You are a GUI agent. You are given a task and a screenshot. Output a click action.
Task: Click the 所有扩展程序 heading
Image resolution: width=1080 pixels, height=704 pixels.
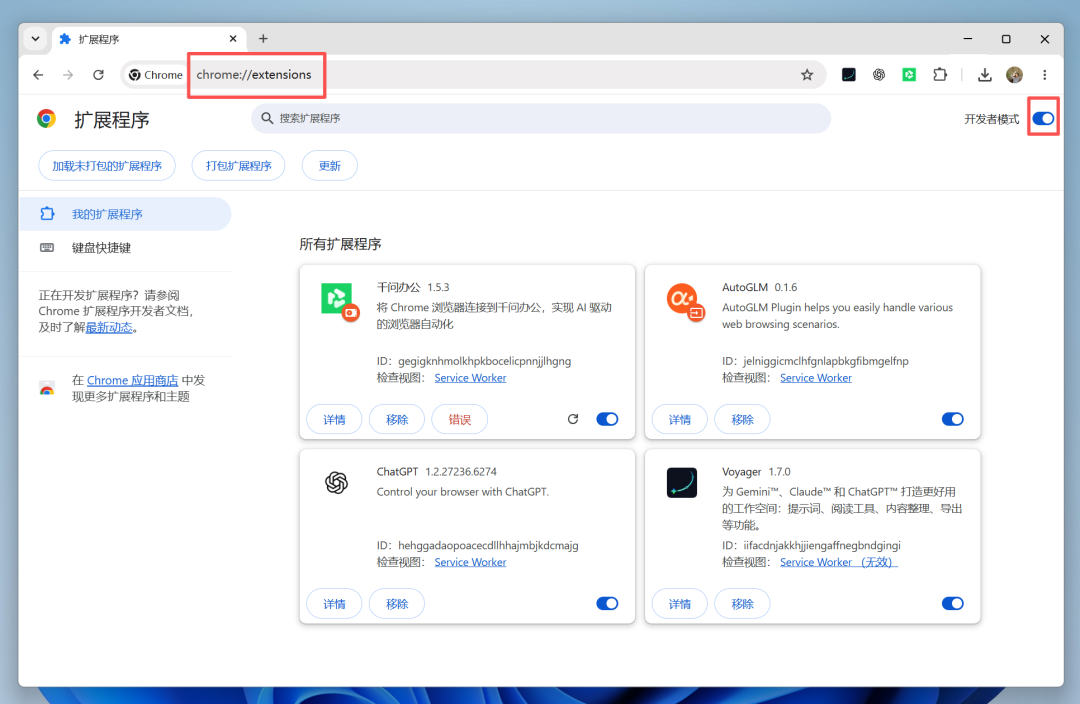[x=340, y=244]
